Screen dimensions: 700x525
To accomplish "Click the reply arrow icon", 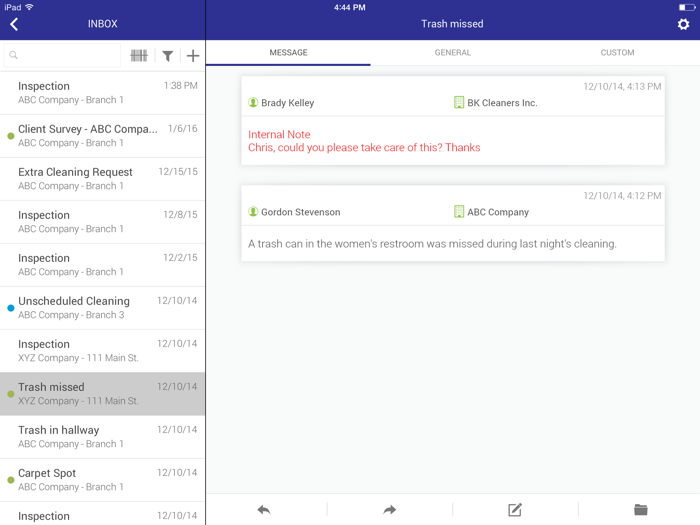I will (264, 510).
